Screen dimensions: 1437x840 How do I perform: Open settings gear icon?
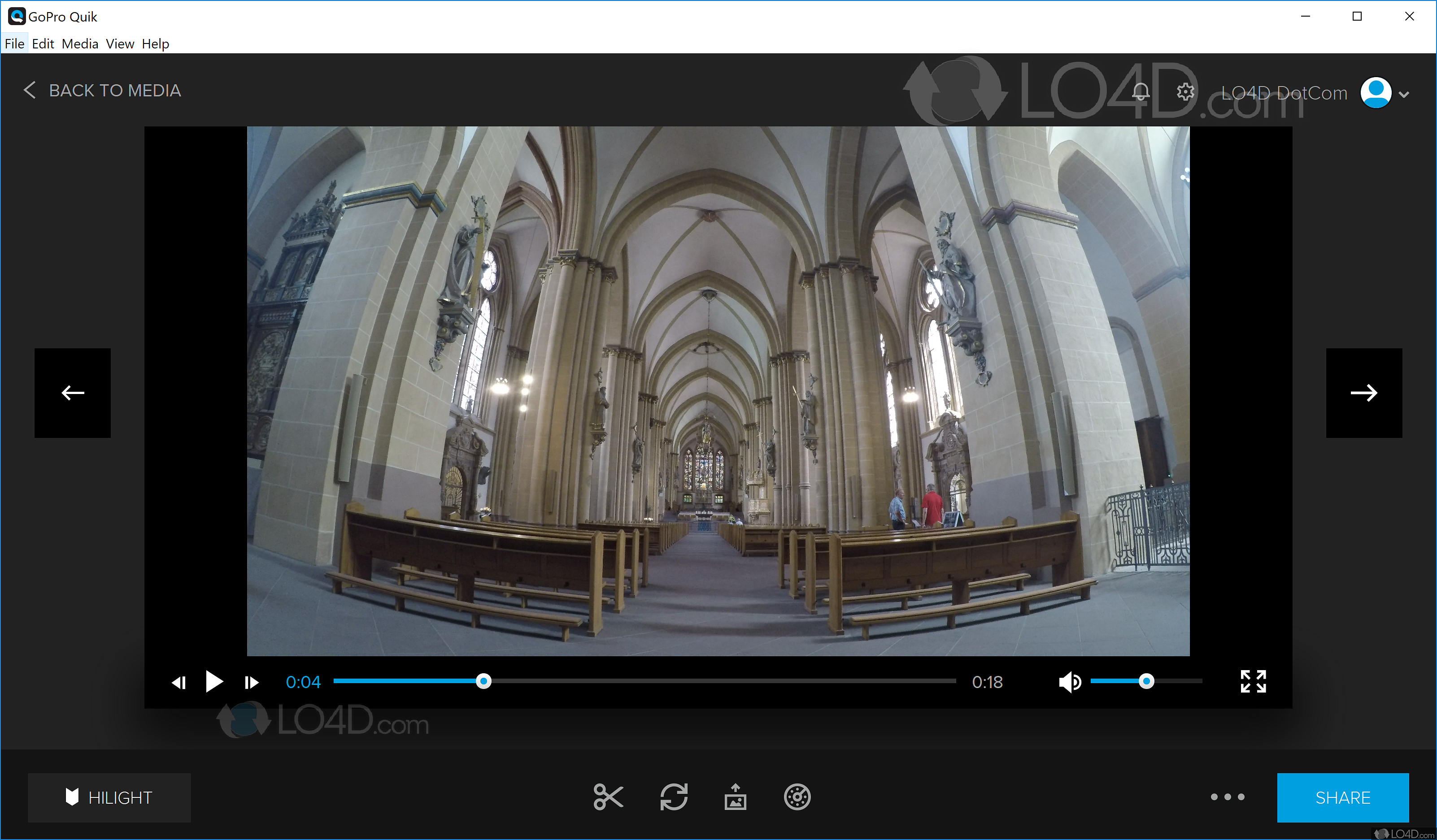[1185, 92]
